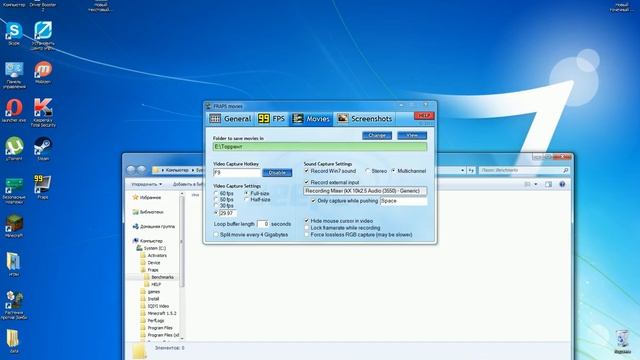Open the Recording Mixer input device dropdown

click(365, 191)
